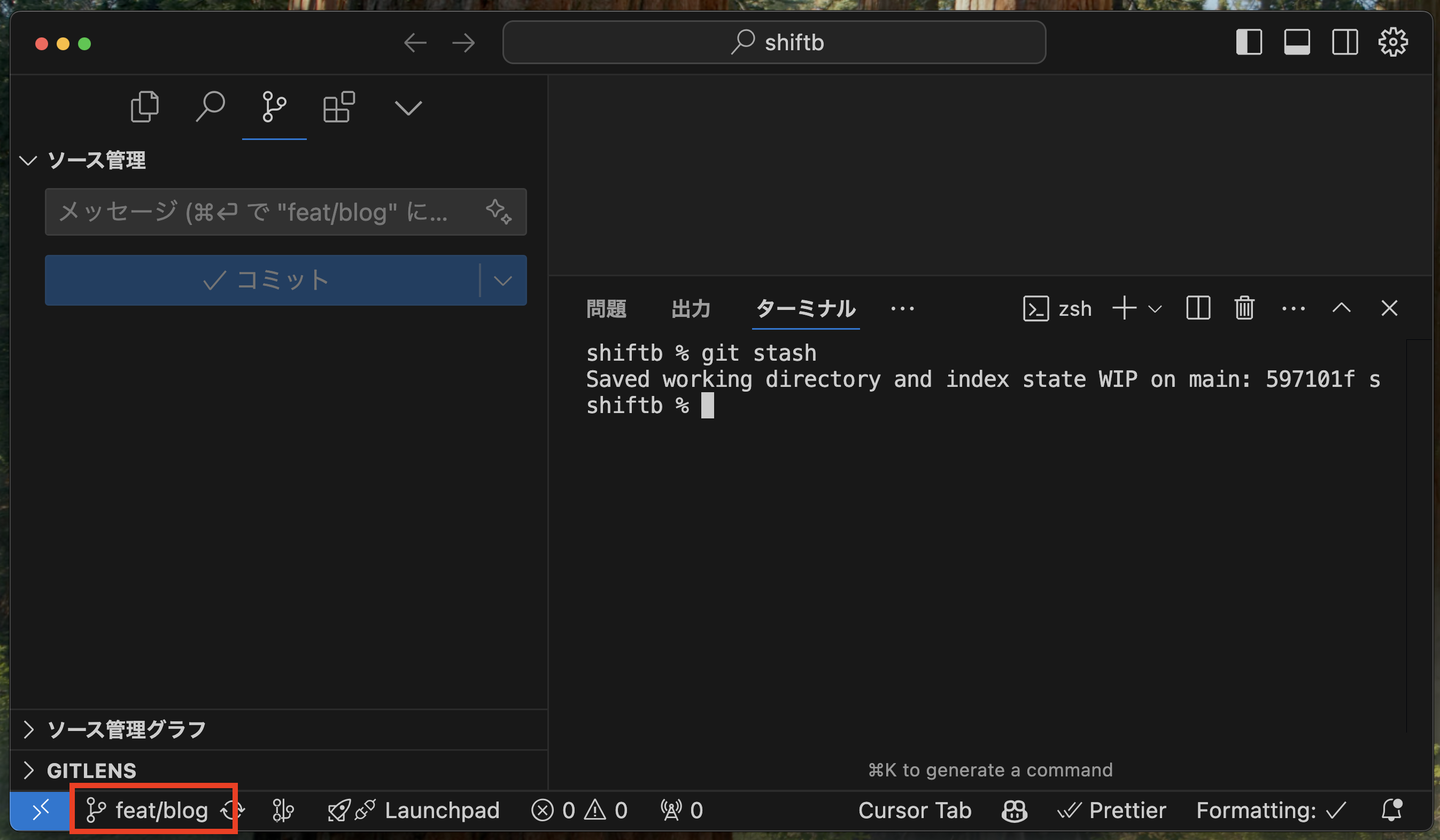The width and height of the screenshot is (1440, 840).
Task: Open the Search view icon
Action: pos(210,107)
